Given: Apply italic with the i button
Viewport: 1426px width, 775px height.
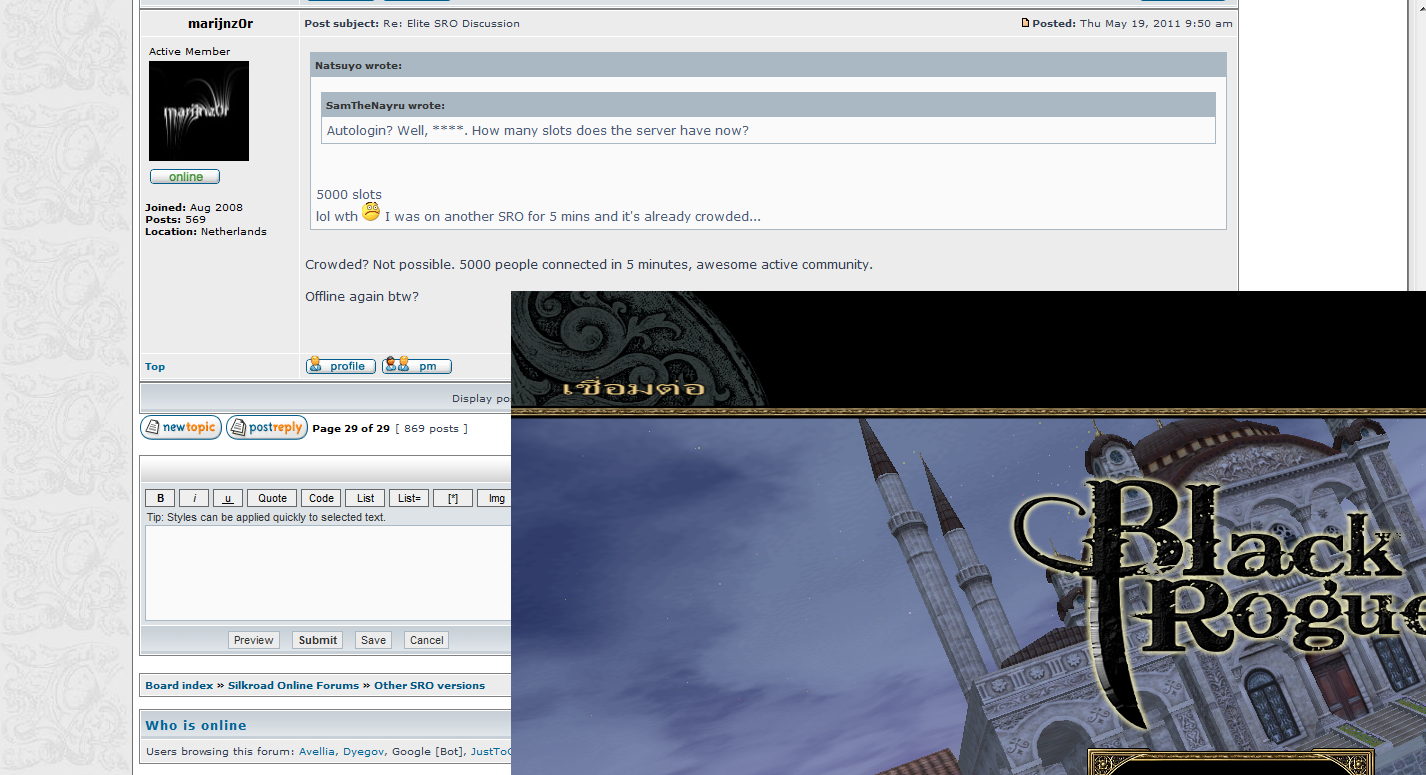Looking at the screenshot, I should [x=194, y=498].
